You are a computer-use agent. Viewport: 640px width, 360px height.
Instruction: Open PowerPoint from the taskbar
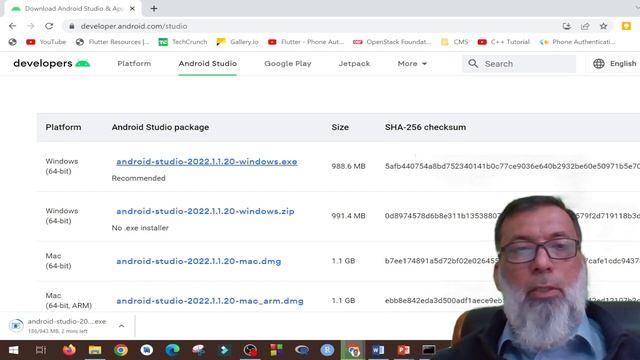point(404,350)
